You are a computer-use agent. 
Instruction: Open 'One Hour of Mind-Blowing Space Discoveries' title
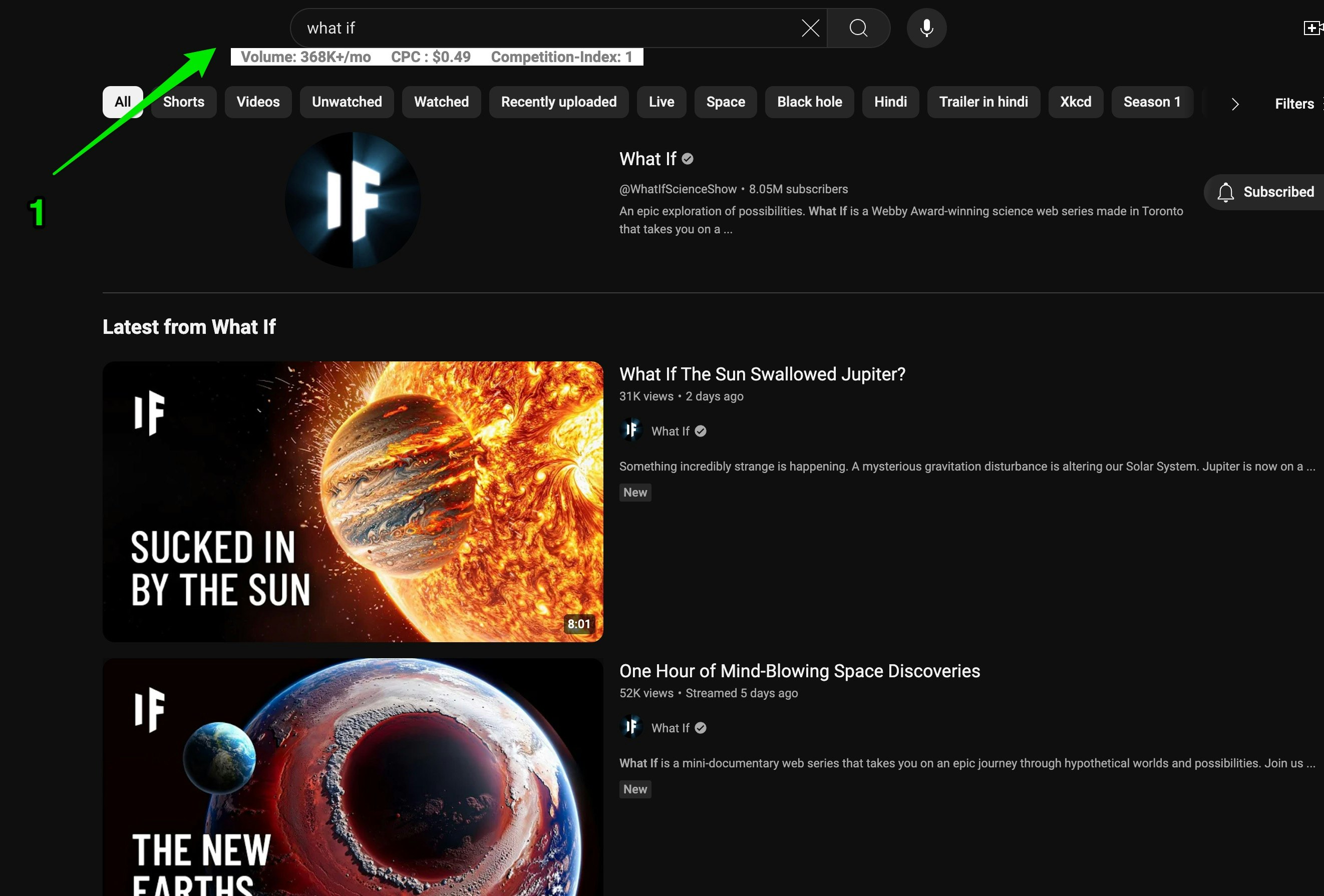[x=799, y=671]
